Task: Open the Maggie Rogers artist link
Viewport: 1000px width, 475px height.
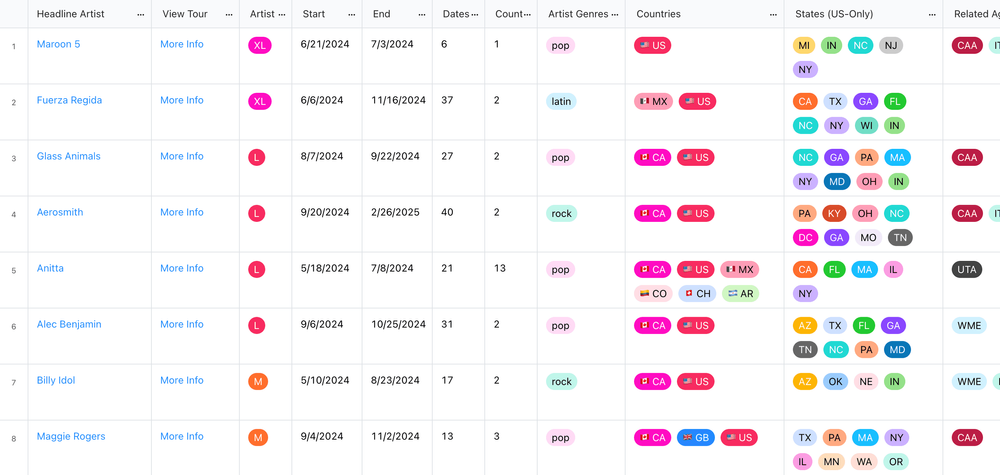Action: pos(71,437)
